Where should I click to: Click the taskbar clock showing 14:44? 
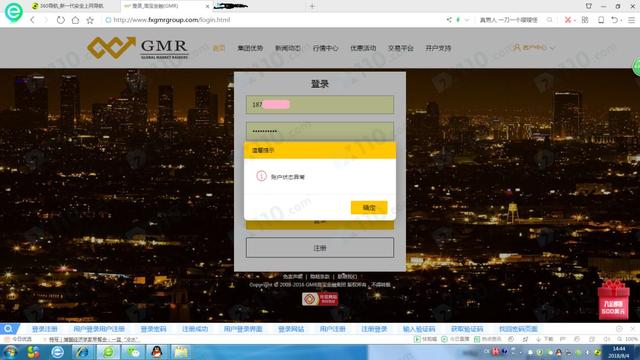(x=619, y=352)
